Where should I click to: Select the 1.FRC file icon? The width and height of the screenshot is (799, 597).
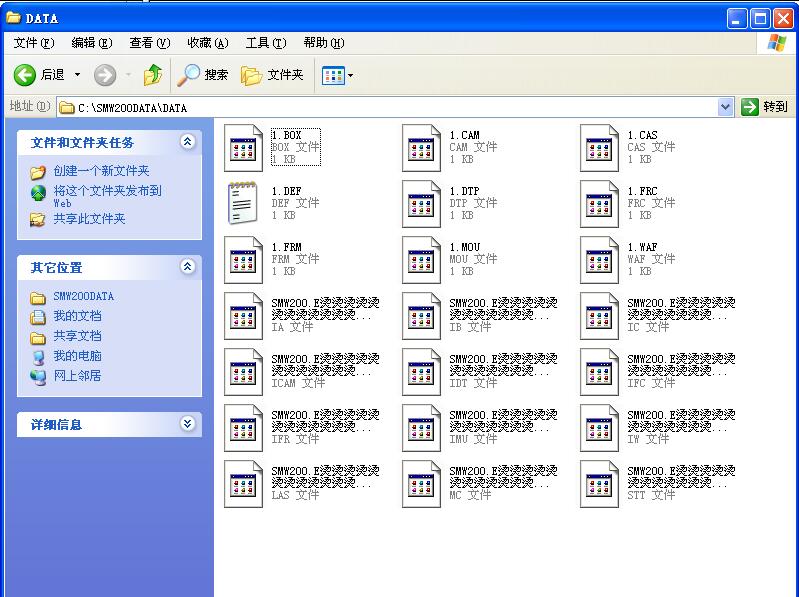click(599, 204)
